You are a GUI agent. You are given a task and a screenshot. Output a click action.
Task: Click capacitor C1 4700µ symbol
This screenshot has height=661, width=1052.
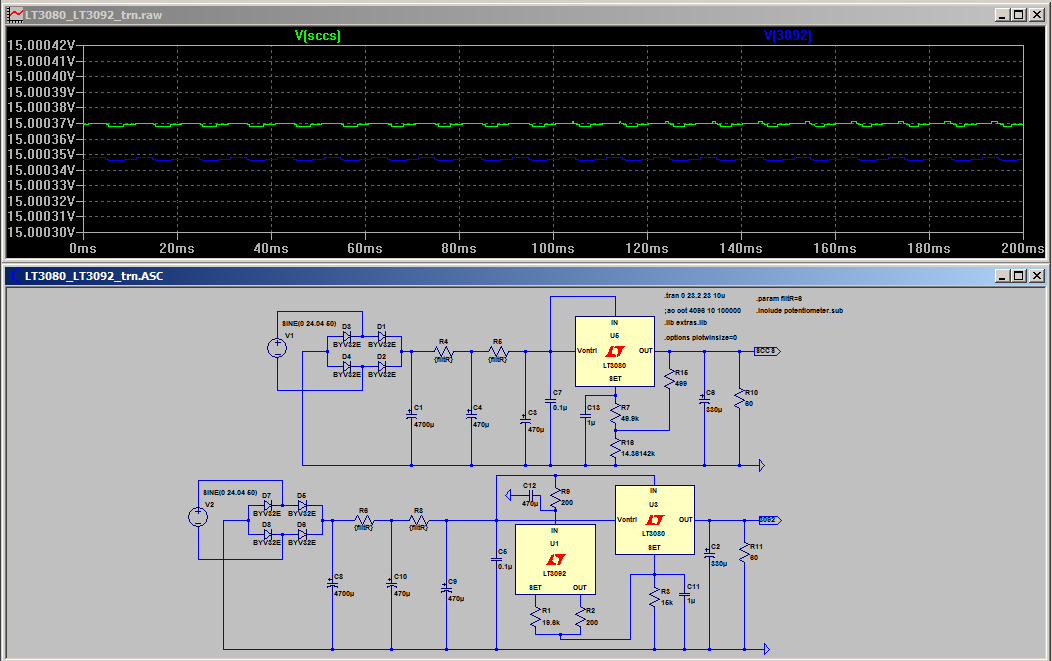tap(411, 416)
